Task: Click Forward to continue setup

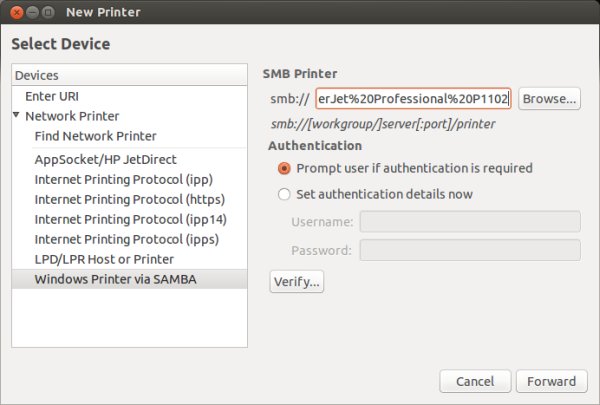Action: tap(551, 381)
